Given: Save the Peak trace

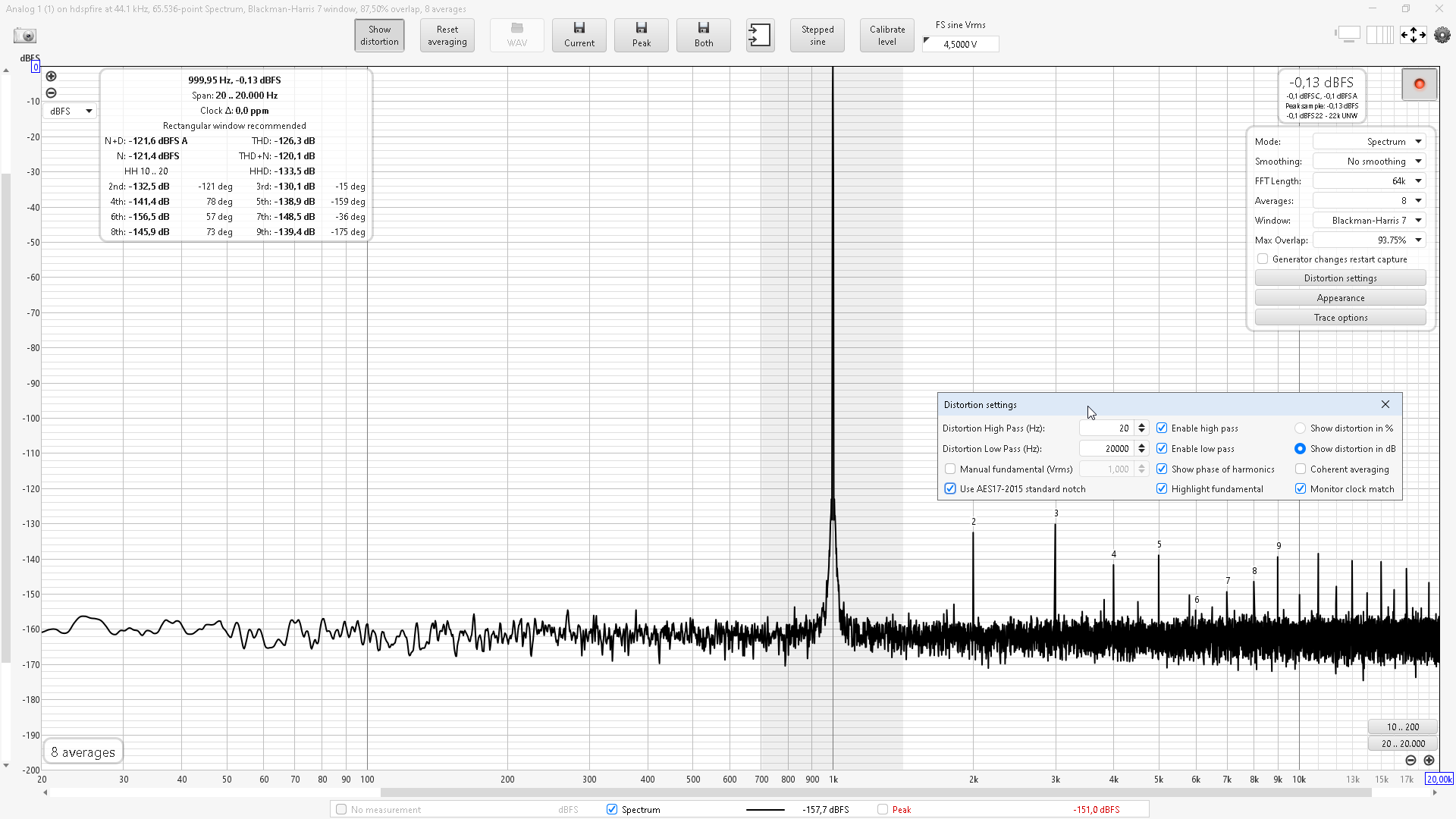Looking at the screenshot, I should pos(642,36).
